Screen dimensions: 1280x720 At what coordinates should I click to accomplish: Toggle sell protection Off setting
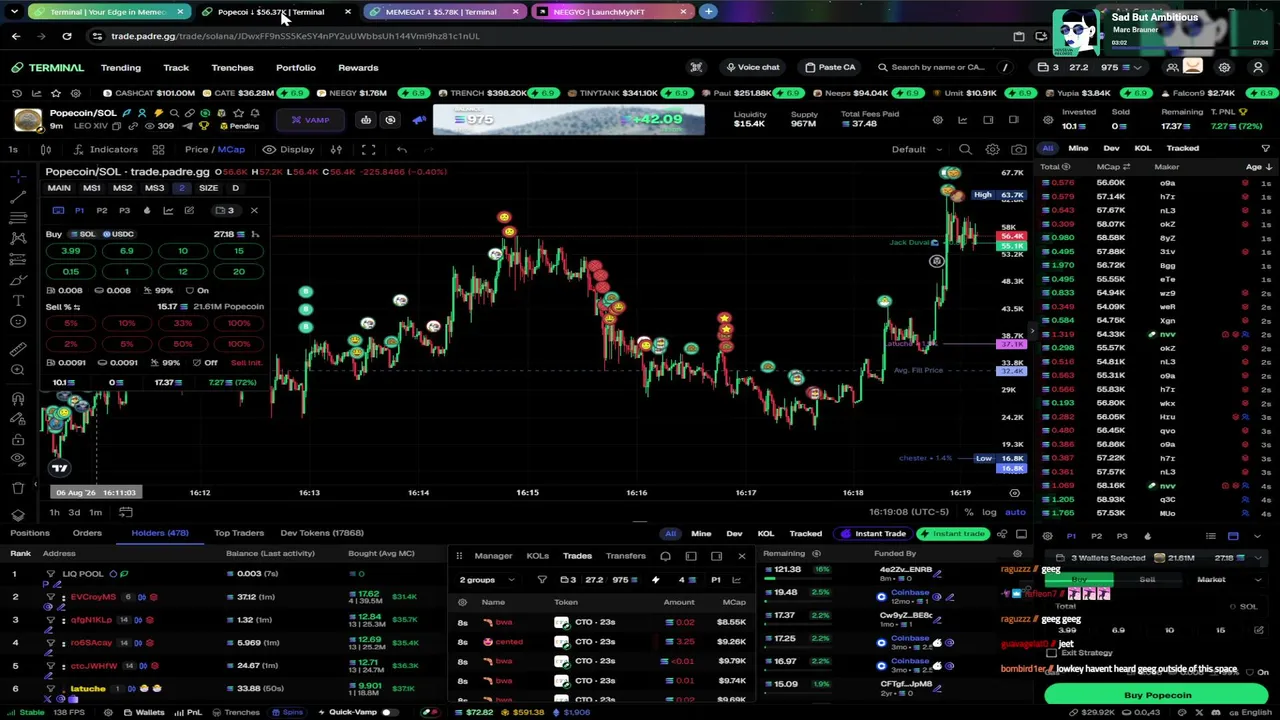tap(204, 363)
